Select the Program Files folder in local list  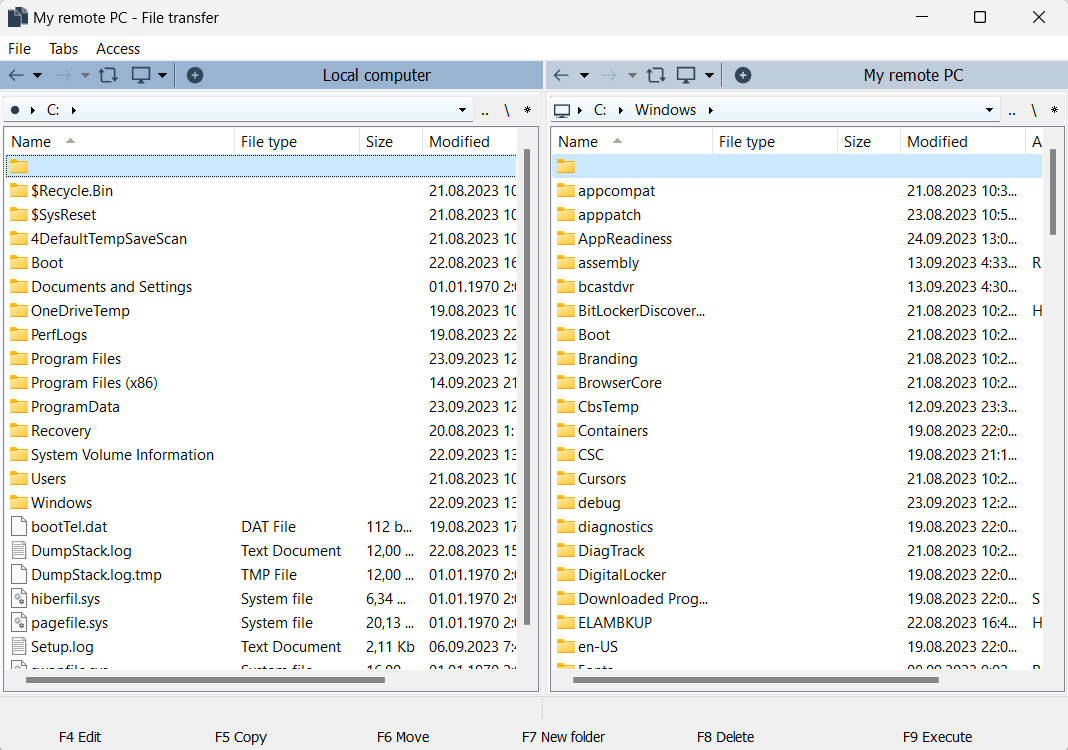76,359
